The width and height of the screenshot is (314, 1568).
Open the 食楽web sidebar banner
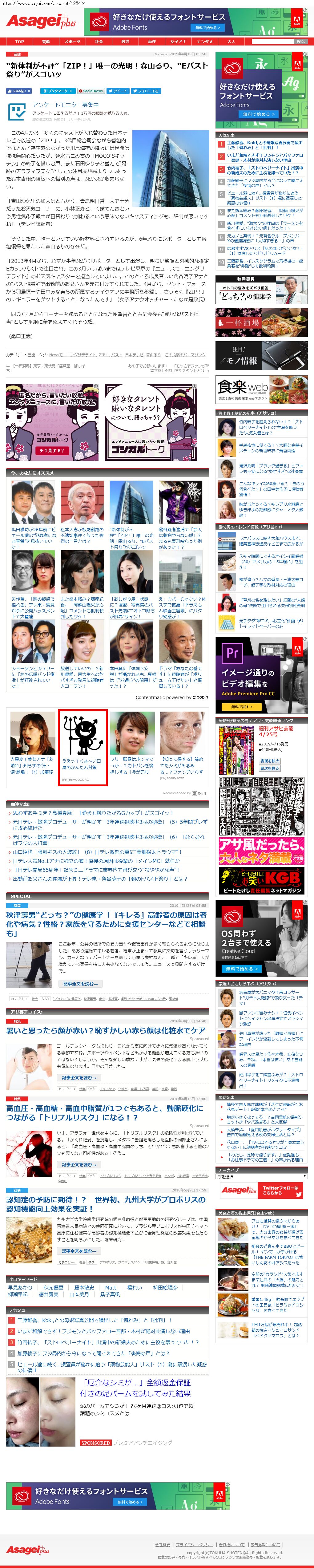click(261, 389)
